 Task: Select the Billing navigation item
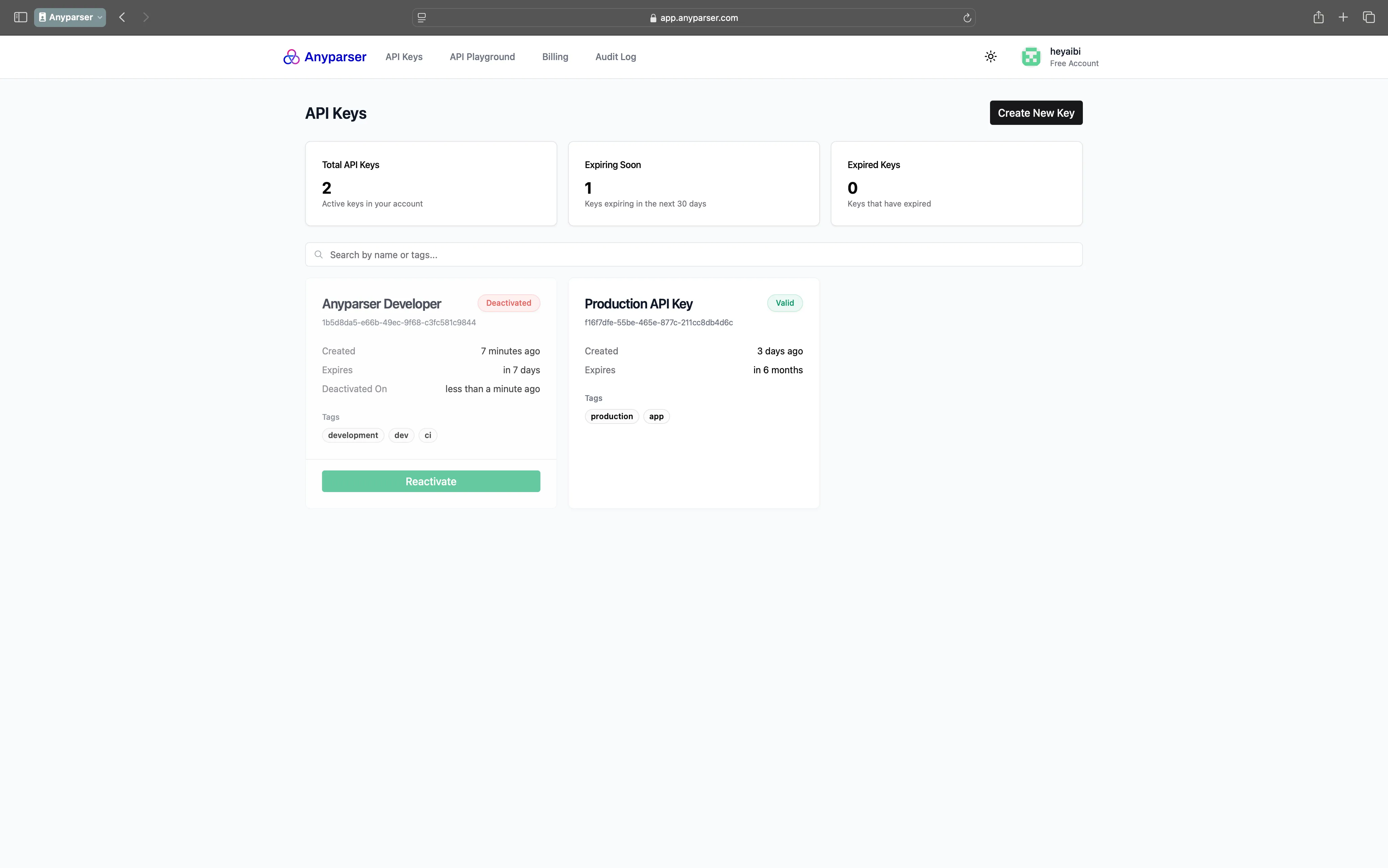click(555, 57)
